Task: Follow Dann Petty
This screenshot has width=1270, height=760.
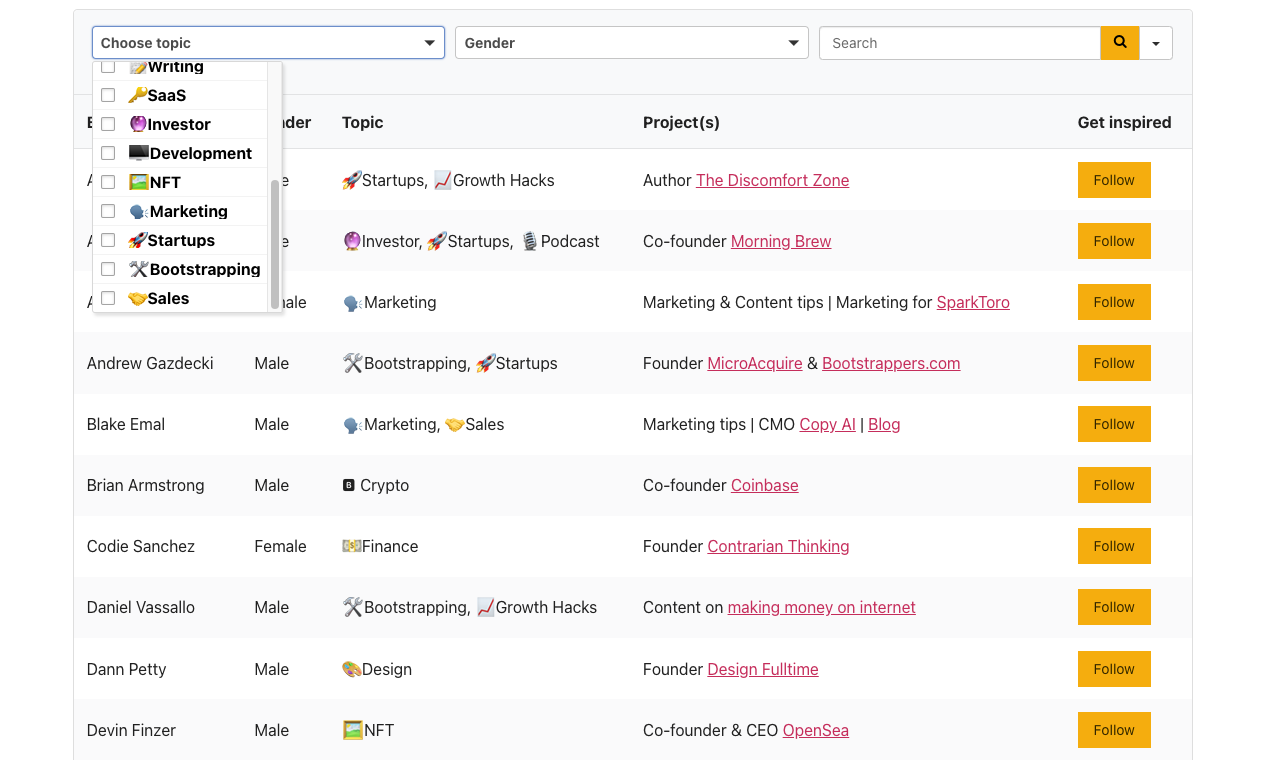Action: pyautogui.click(x=1114, y=669)
